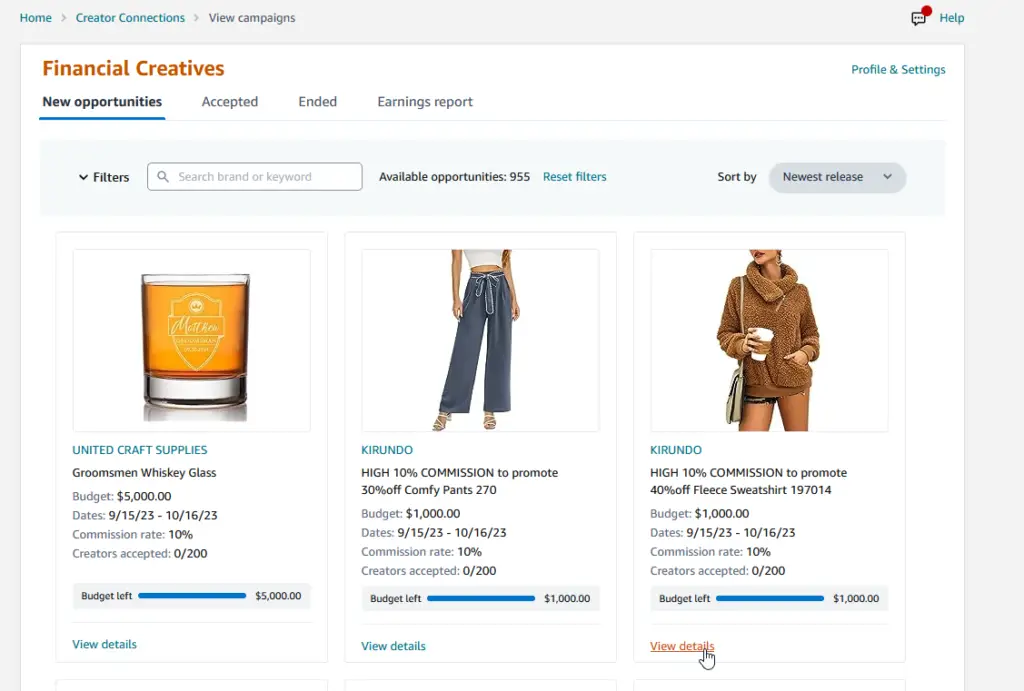Click the Comfy Pants 270 campaign title
Image resolution: width=1024 pixels, height=691 pixels.
coord(460,481)
